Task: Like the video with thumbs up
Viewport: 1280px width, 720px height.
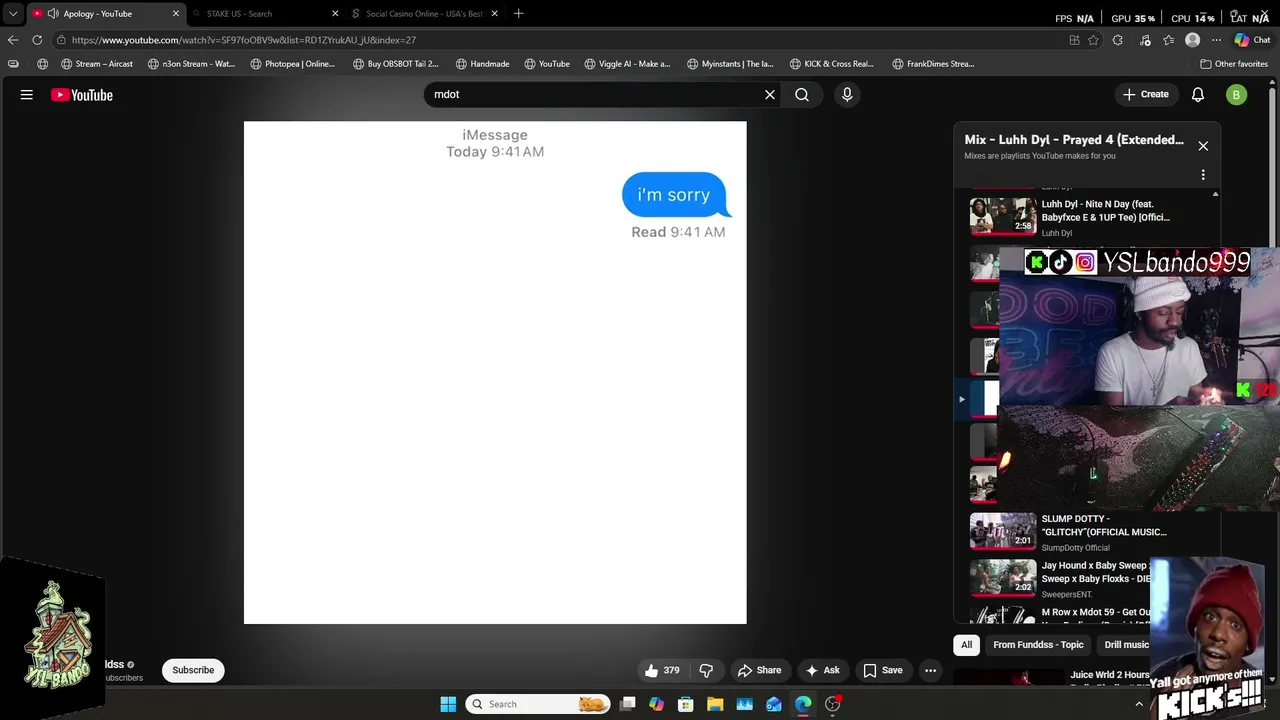Action: pos(662,670)
